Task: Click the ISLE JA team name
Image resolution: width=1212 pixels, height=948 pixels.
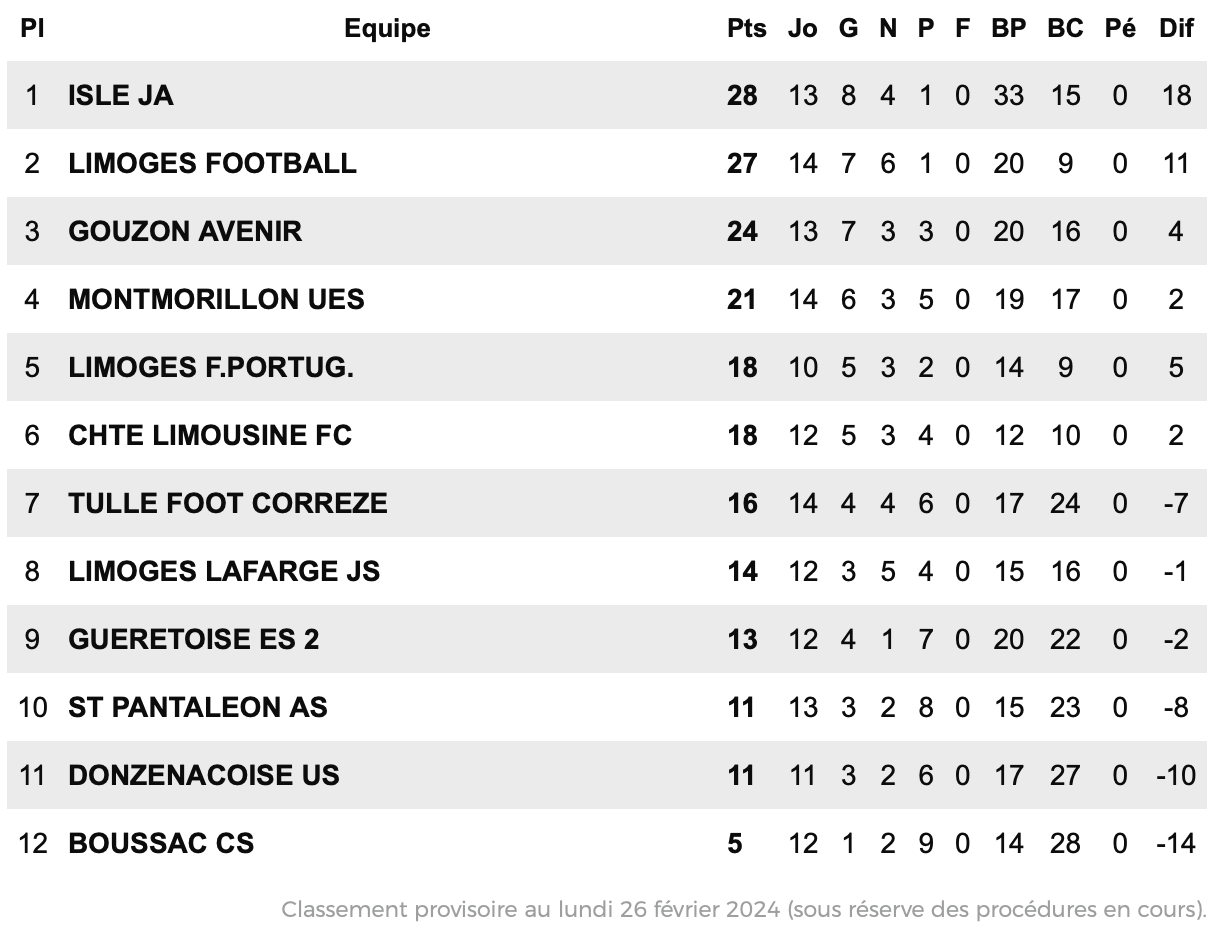Action: [121, 95]
